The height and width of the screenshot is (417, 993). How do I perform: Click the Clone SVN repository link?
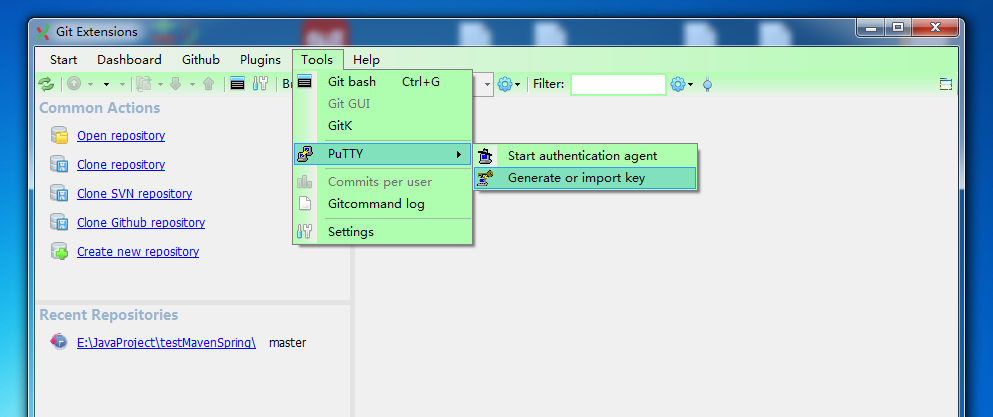pyautogui.click(x=134, y=194)
